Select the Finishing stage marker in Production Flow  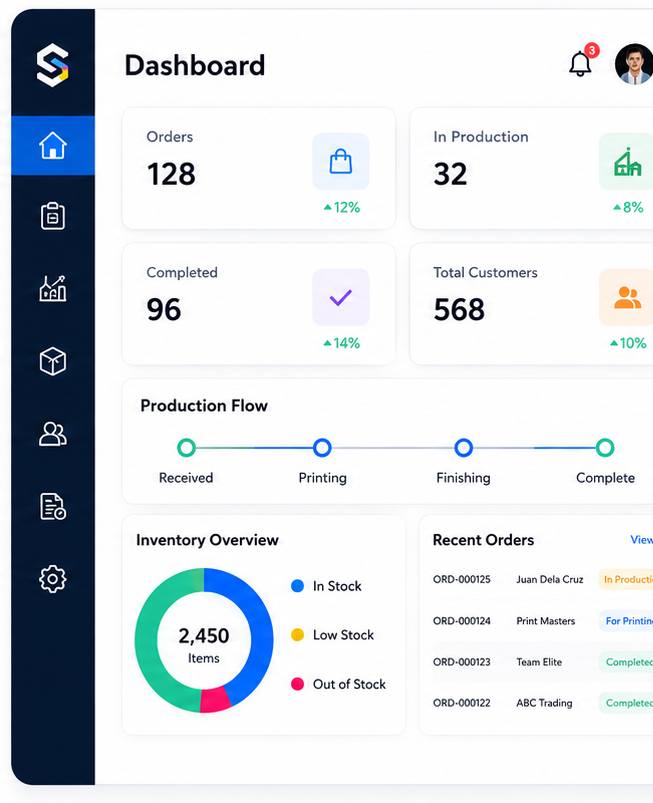click(464, 448)
